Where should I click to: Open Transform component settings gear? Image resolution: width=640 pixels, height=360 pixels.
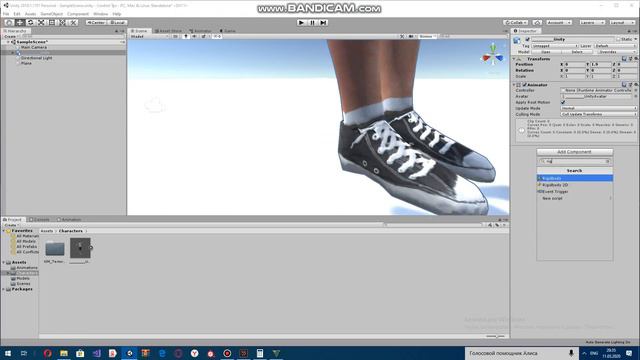[636, 59]
